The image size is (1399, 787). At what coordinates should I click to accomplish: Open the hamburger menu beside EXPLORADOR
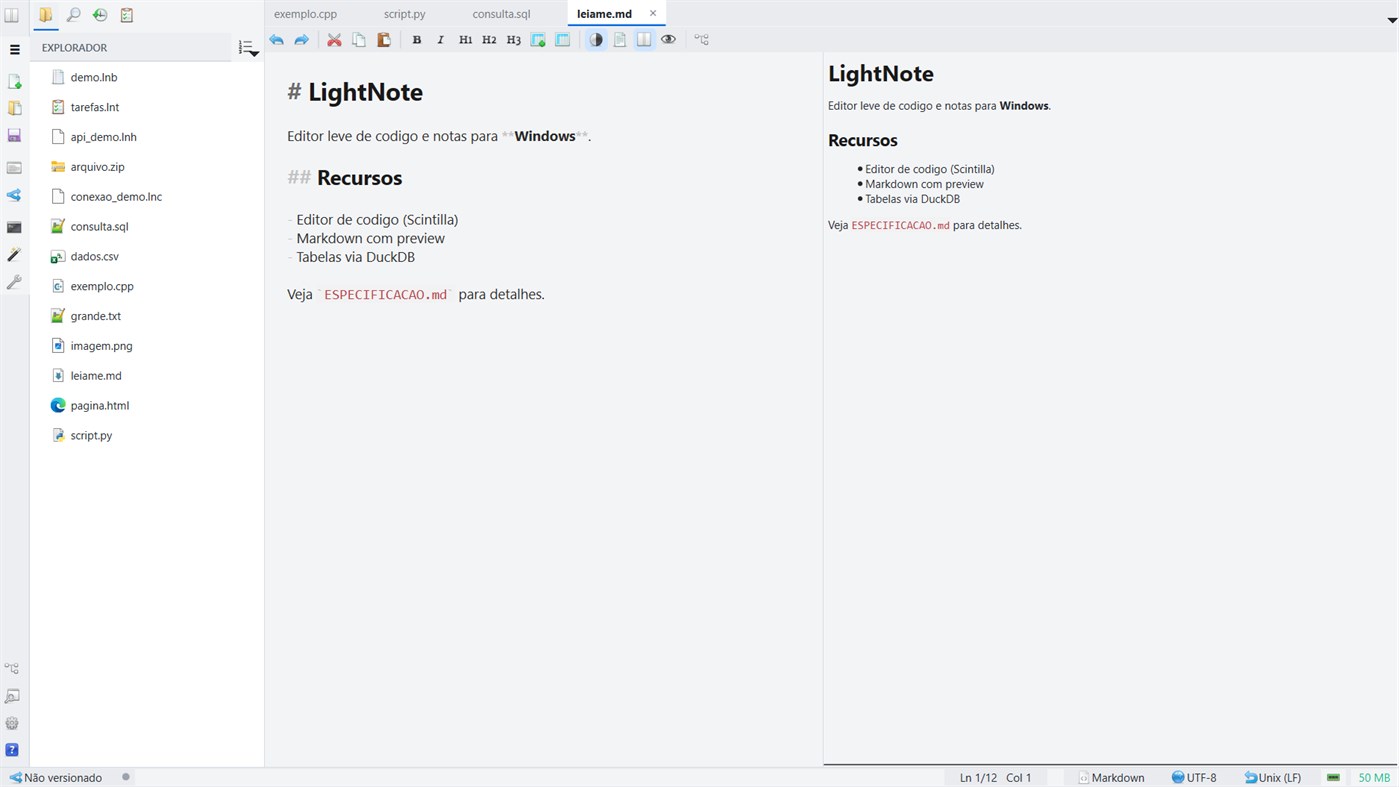(14, 49)
